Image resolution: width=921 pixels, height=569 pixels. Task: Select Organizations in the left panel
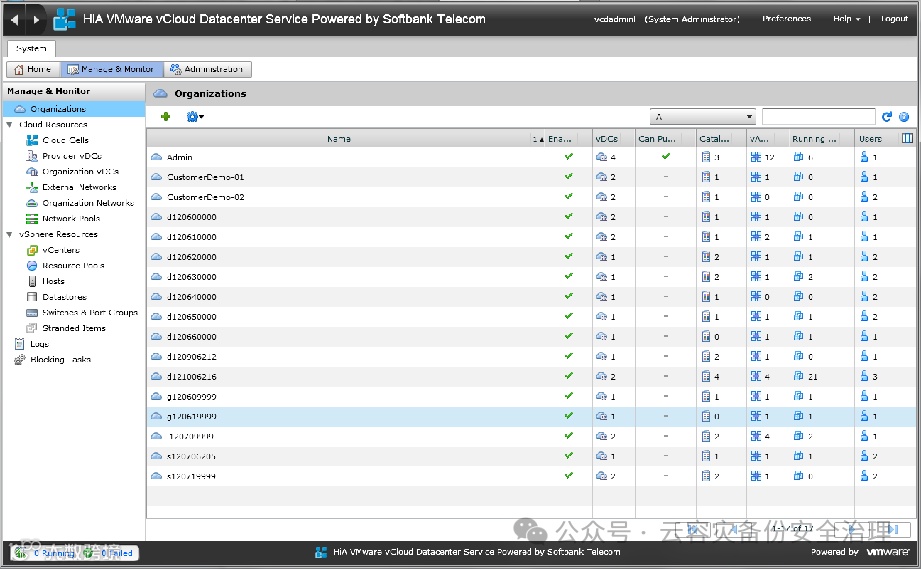[x=74, y=109]
